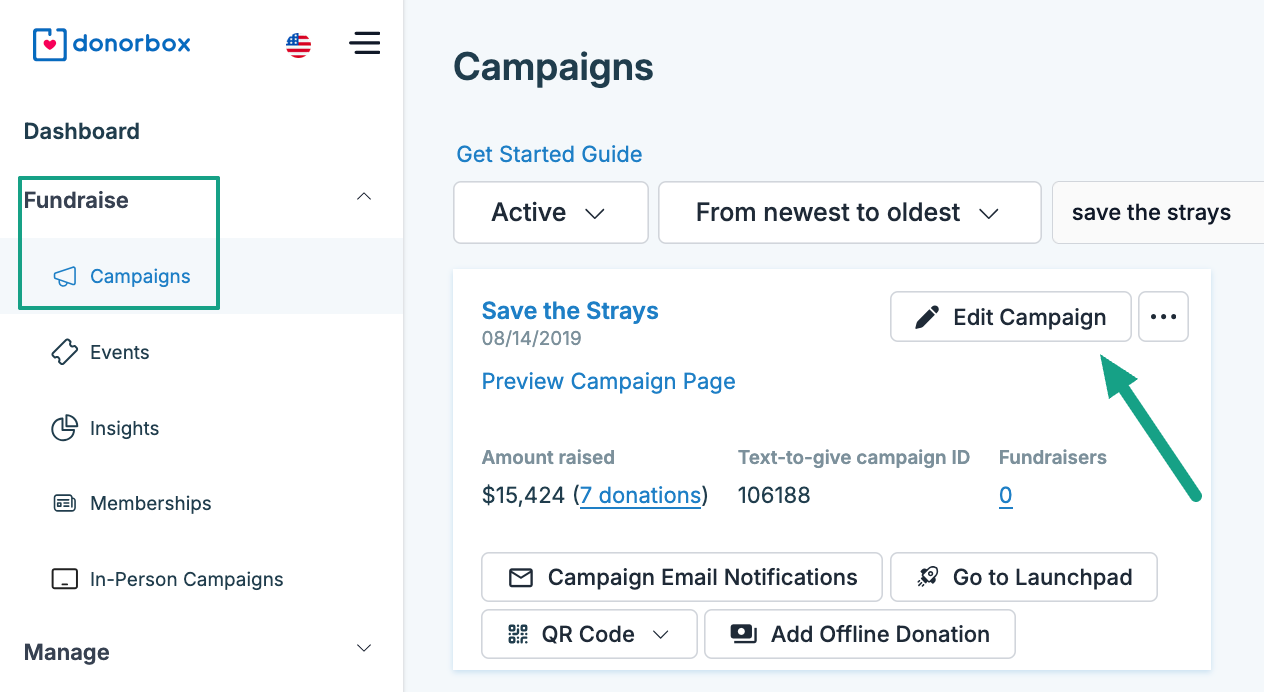Click the 7 donations link
The height and width of the screenshot is (692, 1264).
[640, 495]
